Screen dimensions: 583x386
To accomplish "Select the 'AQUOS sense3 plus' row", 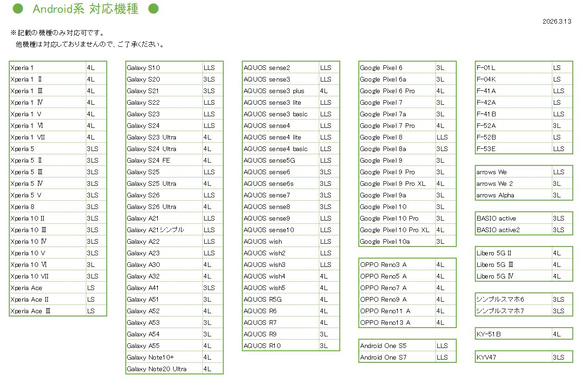I will click(291, 91).
